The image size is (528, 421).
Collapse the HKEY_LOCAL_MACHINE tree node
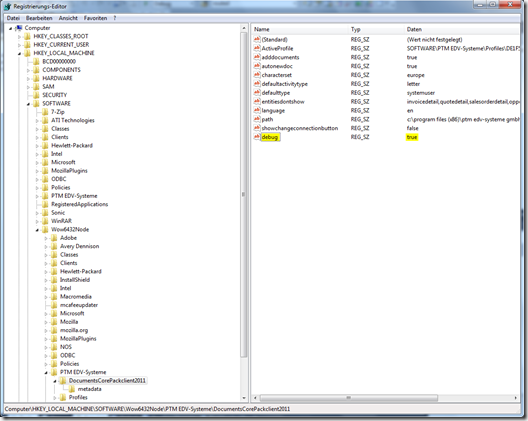click(x=19, y=54)
